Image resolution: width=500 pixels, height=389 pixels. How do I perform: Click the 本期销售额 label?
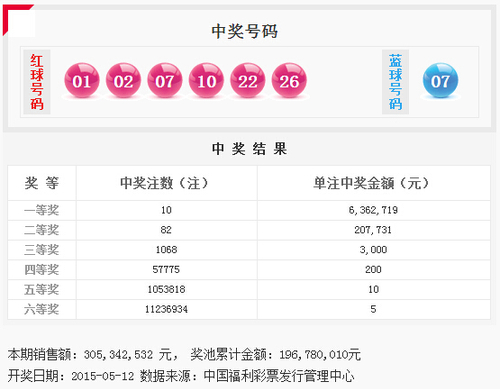(x=39, y=355)
